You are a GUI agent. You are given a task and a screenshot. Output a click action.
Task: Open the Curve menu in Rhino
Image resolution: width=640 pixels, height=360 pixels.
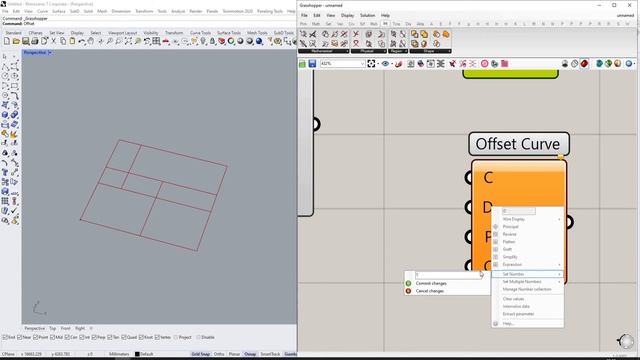point(42,11)
